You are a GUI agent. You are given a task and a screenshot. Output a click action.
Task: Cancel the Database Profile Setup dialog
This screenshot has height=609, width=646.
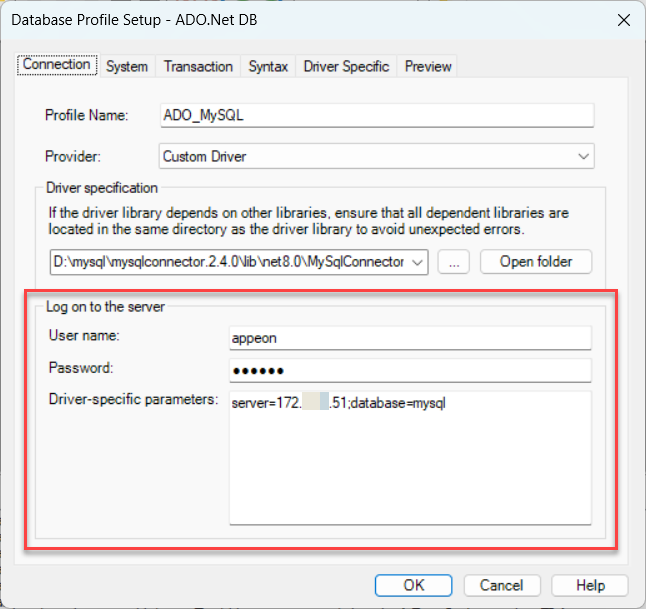(501, 585)
